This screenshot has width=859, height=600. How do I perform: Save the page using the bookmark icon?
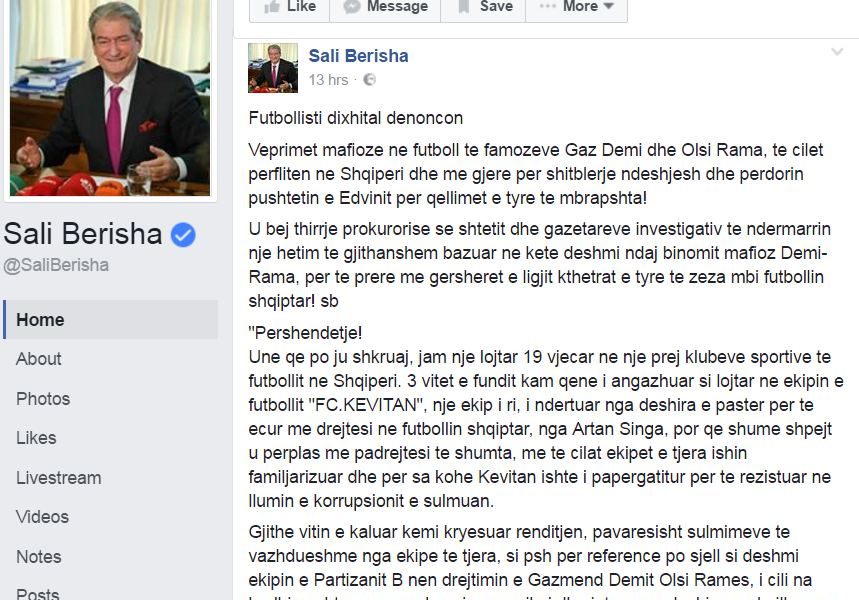tap(483, 7)
